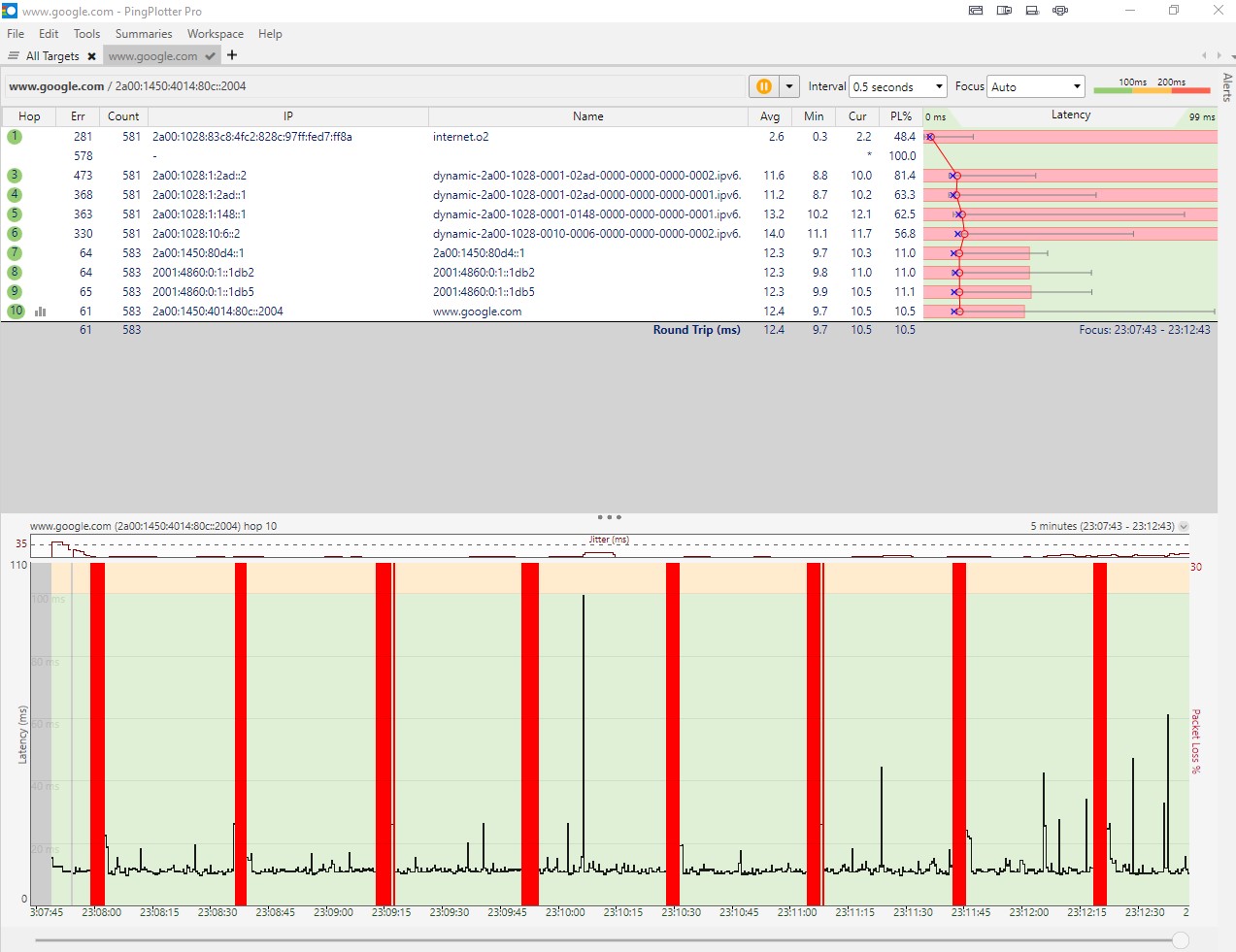Click the list icon left of All Targets
This screenshot has width=1236, height=952.
click(14, 56)
